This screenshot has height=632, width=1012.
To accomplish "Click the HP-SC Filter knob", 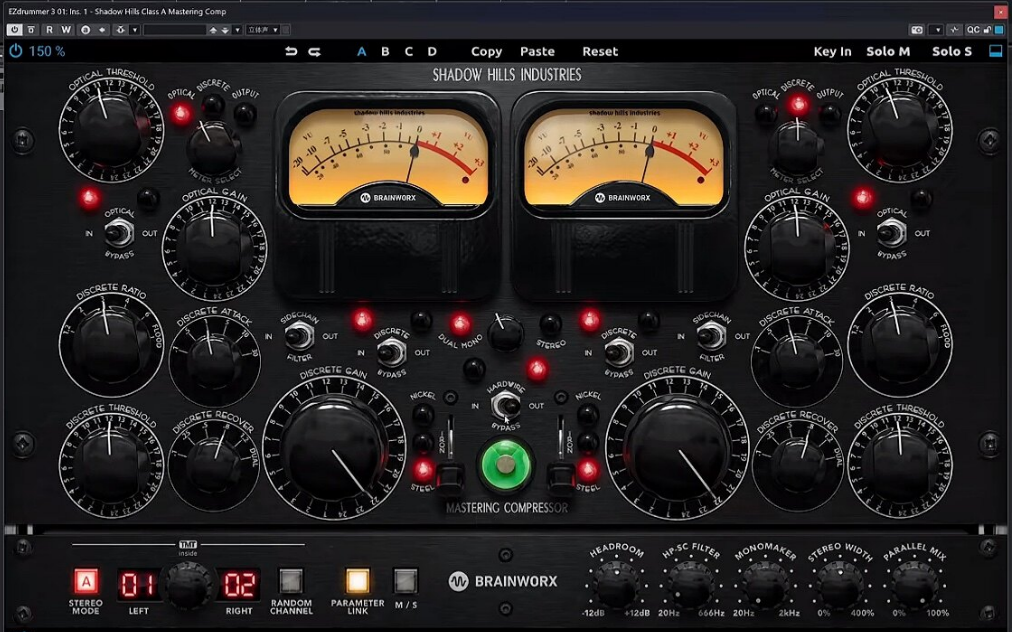I will point(691,584).
